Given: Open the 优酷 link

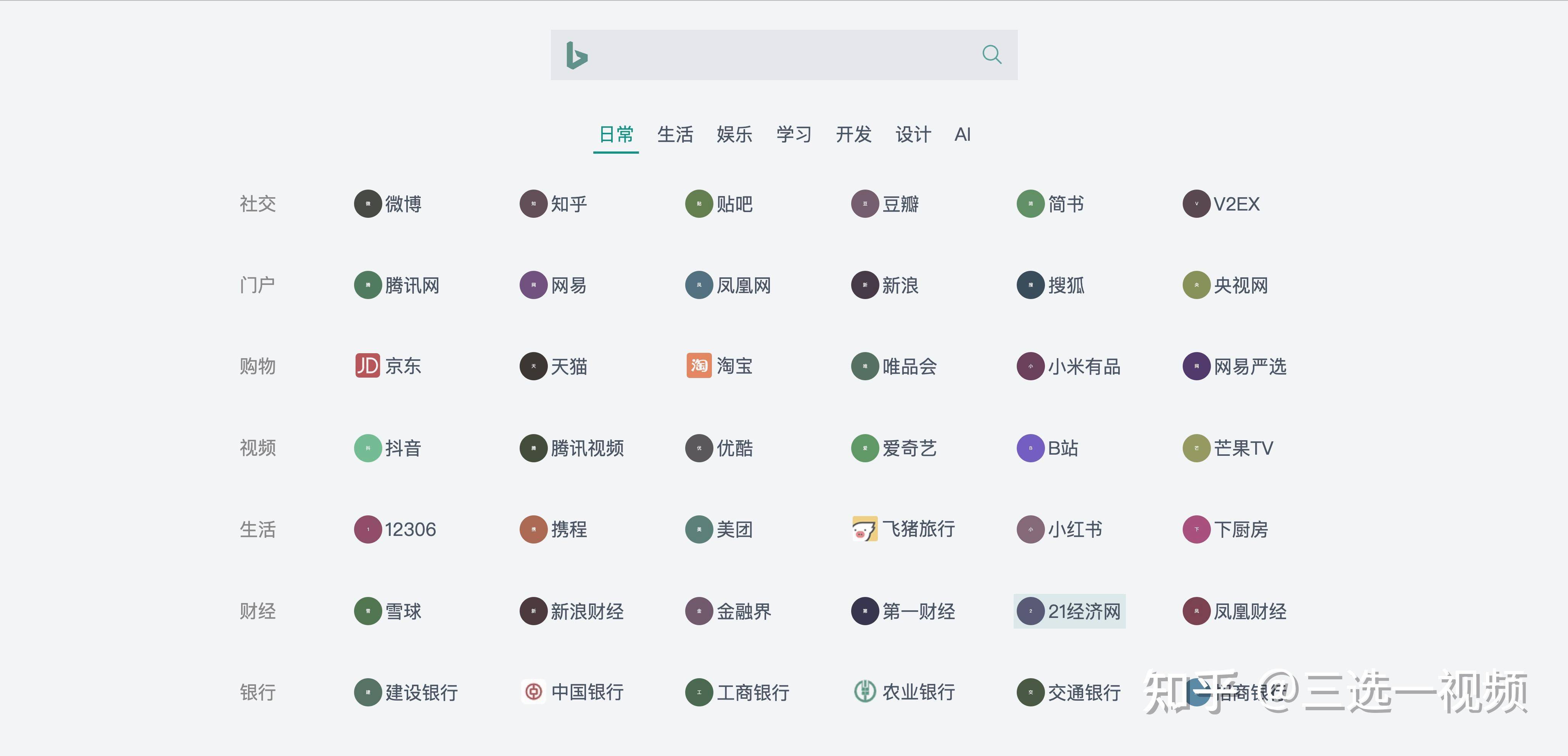Looking at the screenshot, I should (x=720, y=448).
